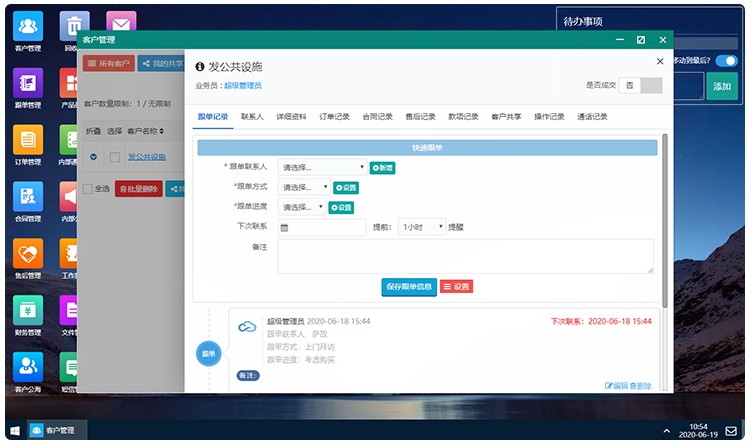The height and width of the screenshot is (447, 754).
Task: Show hidden tray icons arrow
Action: [666, 431]
